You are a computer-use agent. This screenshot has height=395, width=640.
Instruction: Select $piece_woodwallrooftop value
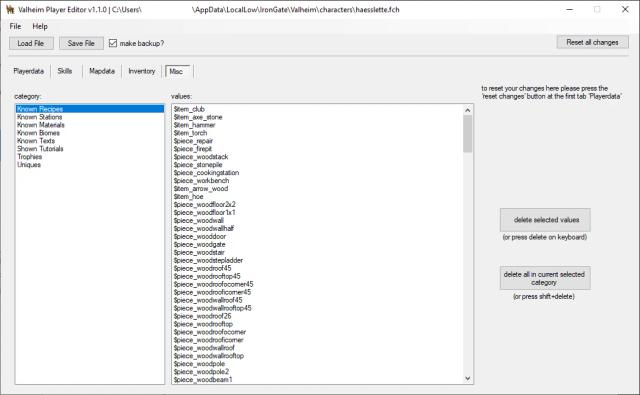click(317, 356)
